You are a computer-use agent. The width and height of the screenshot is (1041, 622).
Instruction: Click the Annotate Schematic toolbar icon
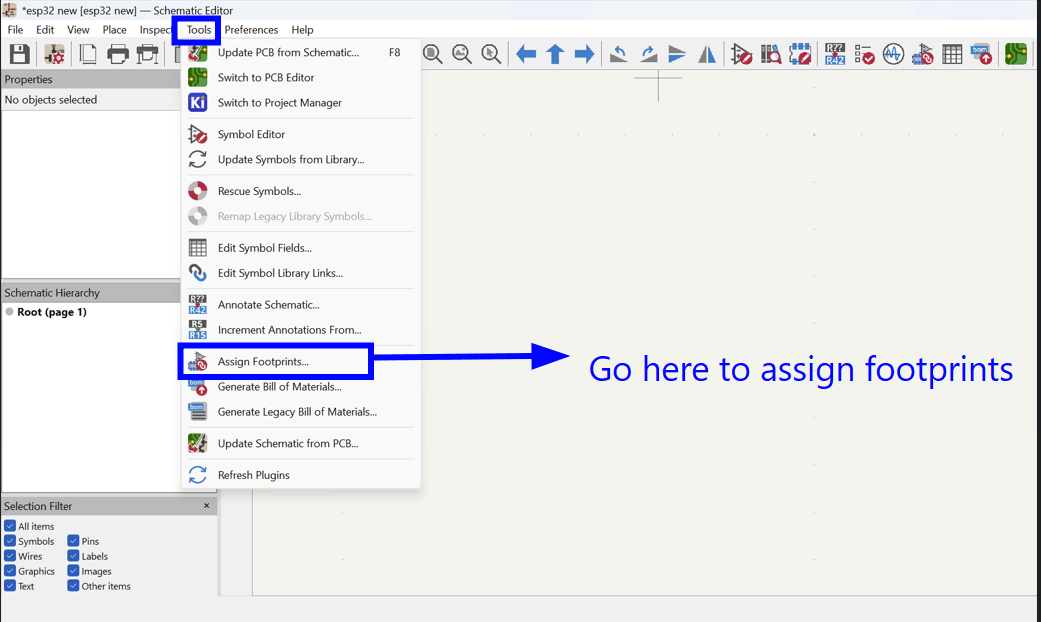[835, 54]
